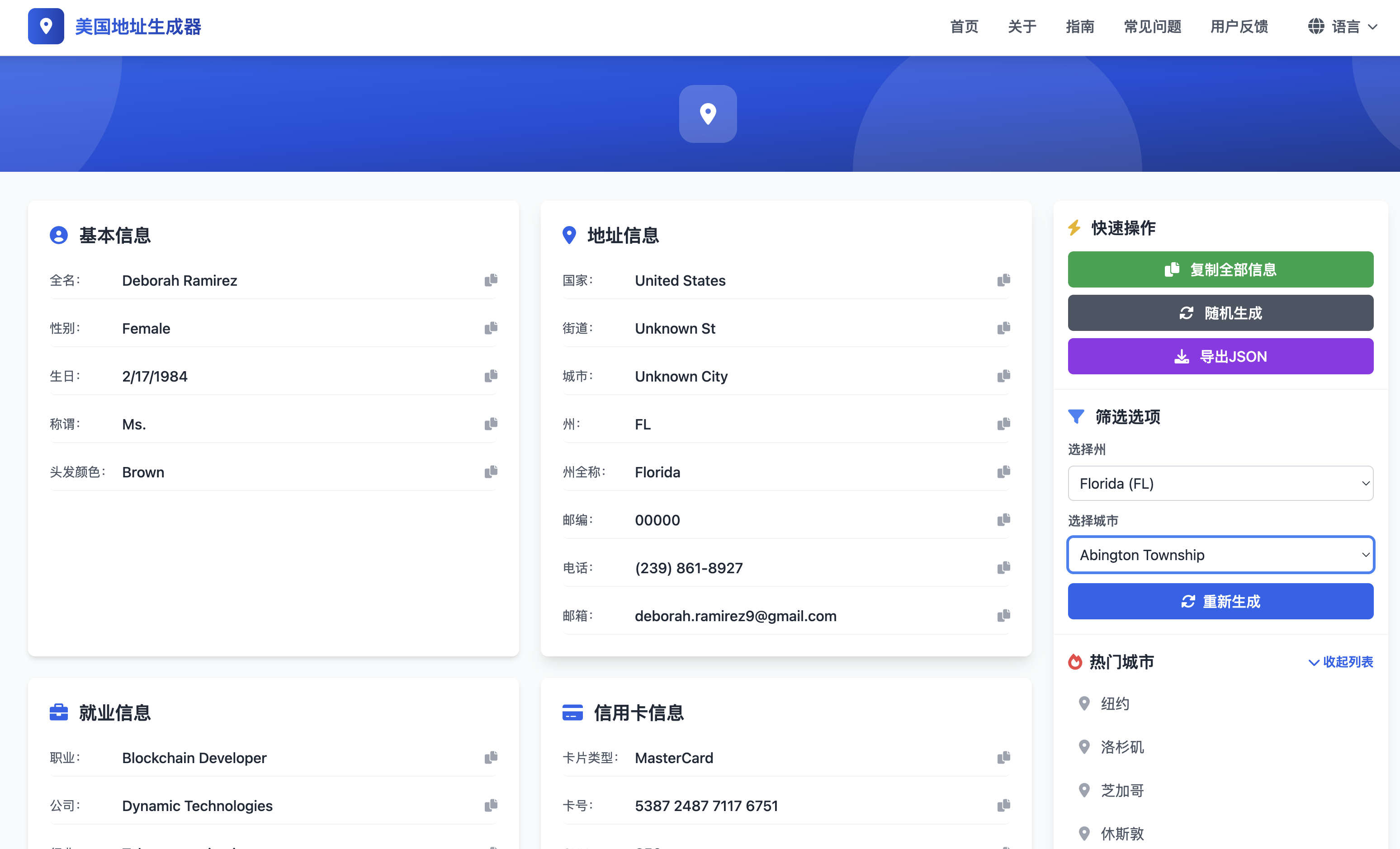This screenshot has height=849, width=1400.
Task: Copy the email deborah.ramirez9@gmail.com
Action: 1003,616
